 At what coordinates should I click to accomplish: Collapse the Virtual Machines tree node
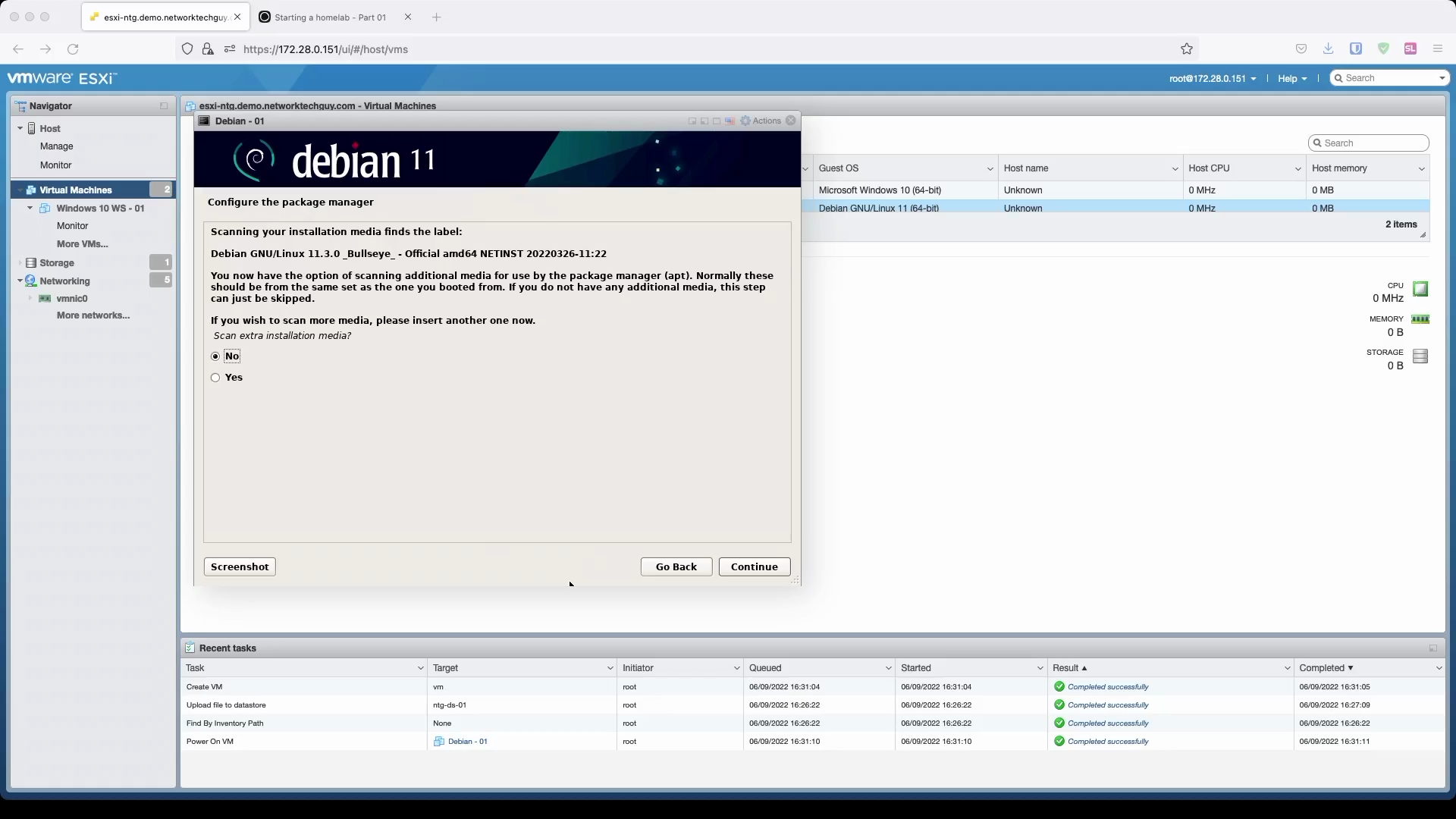point(20,190)
